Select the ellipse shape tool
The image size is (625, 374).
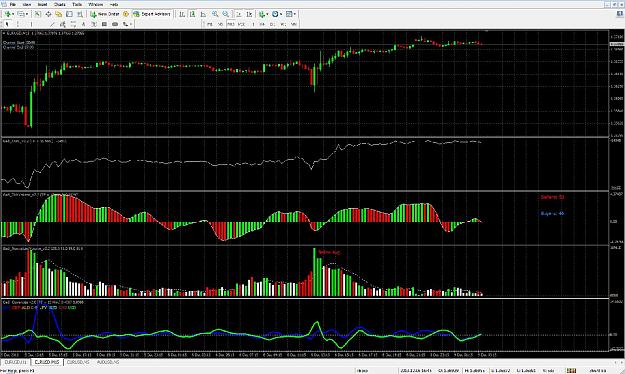115,24
